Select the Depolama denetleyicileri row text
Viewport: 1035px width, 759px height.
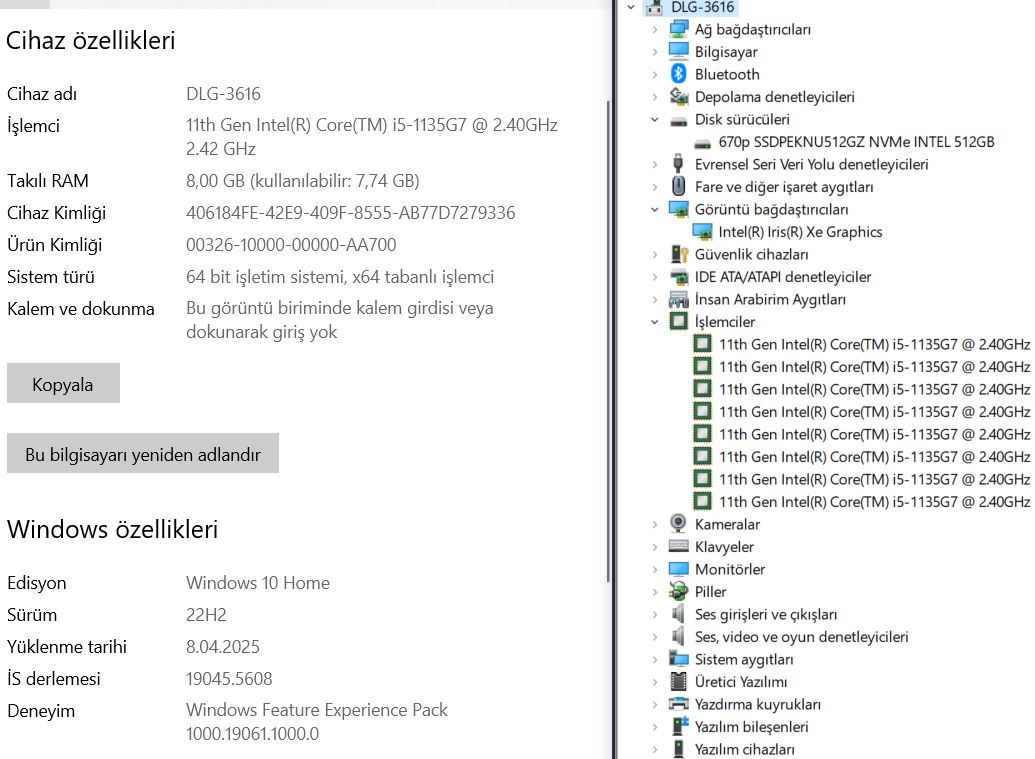tap(774, 97)
